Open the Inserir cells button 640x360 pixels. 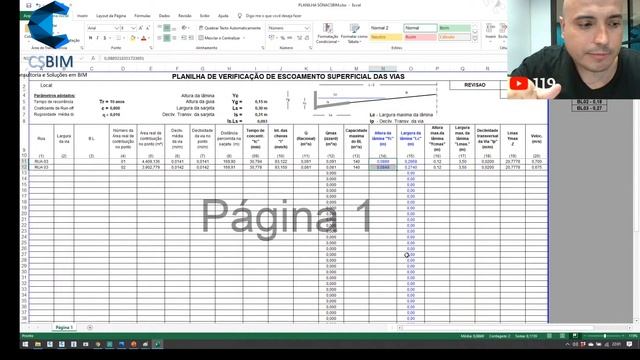click(x=490, y=32)
